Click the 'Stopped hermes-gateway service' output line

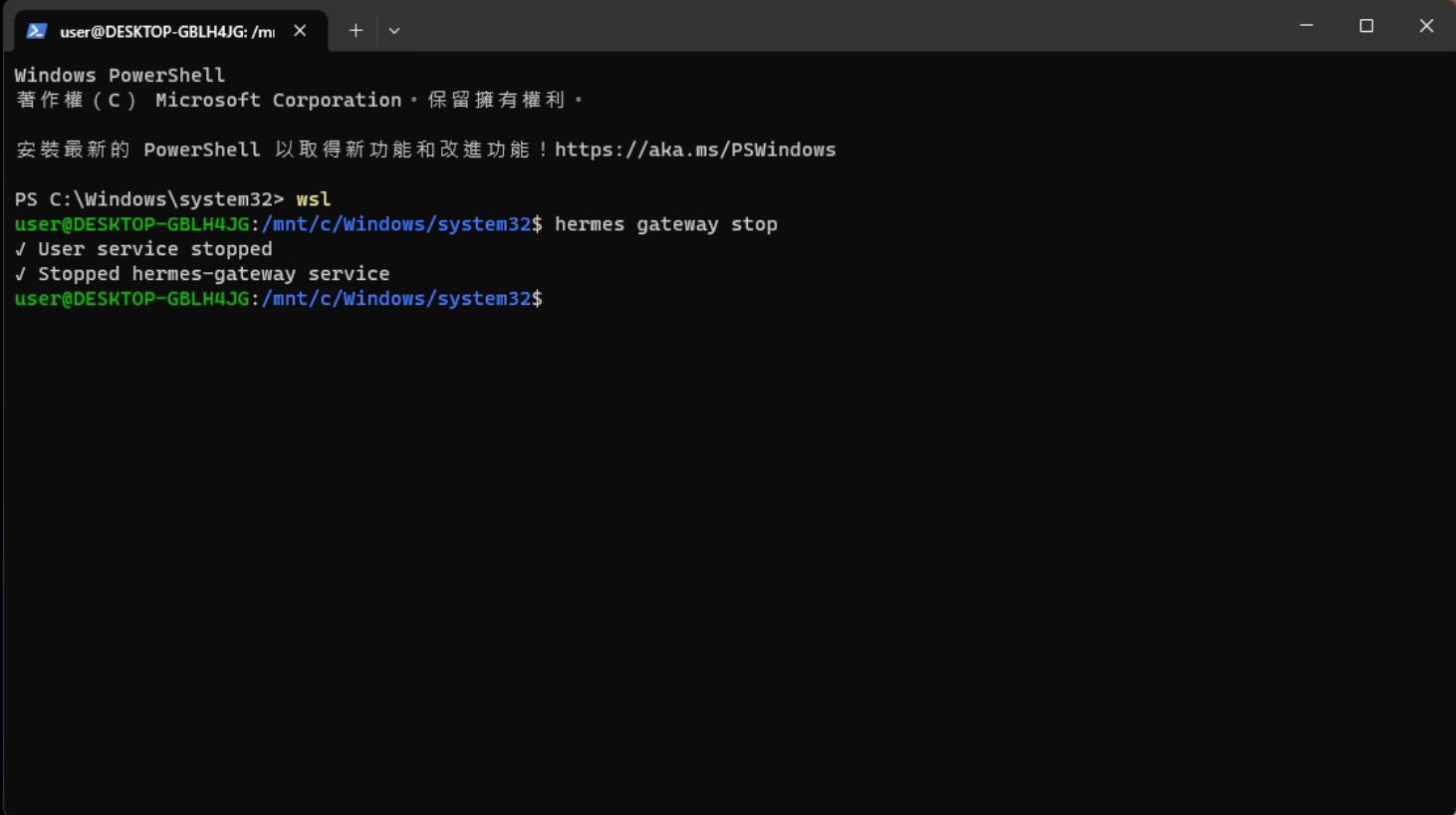point(202,274)
